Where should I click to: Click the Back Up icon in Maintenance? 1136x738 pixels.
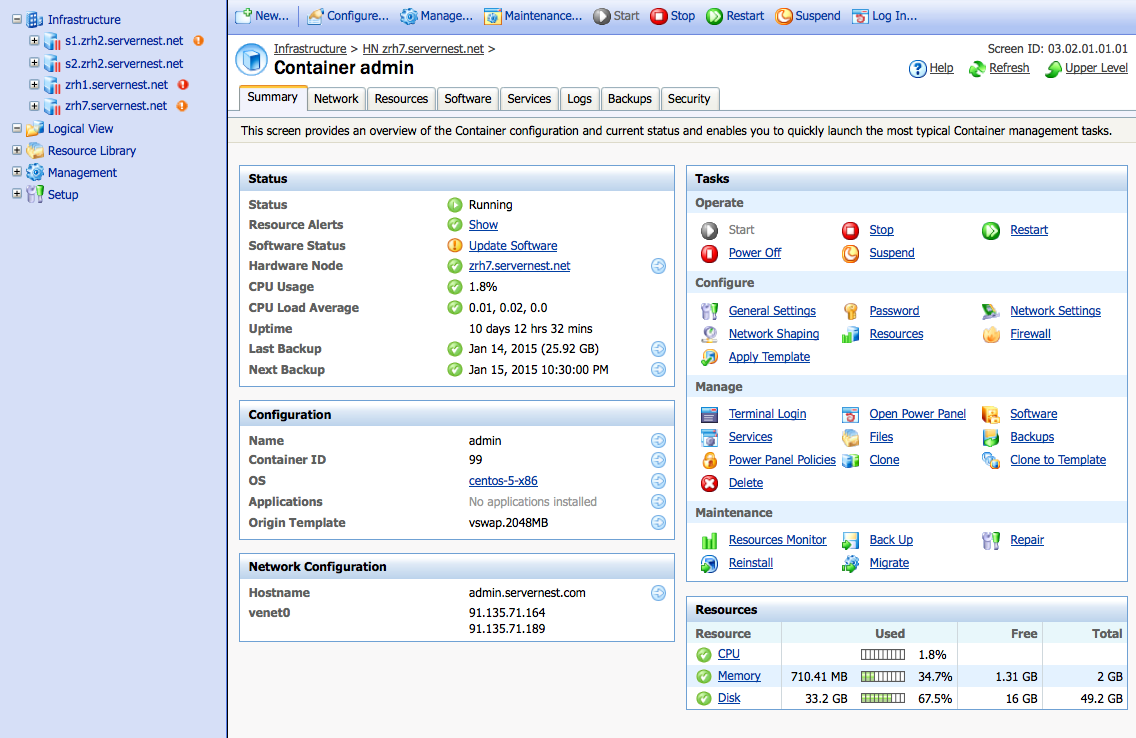pos(850,540)
